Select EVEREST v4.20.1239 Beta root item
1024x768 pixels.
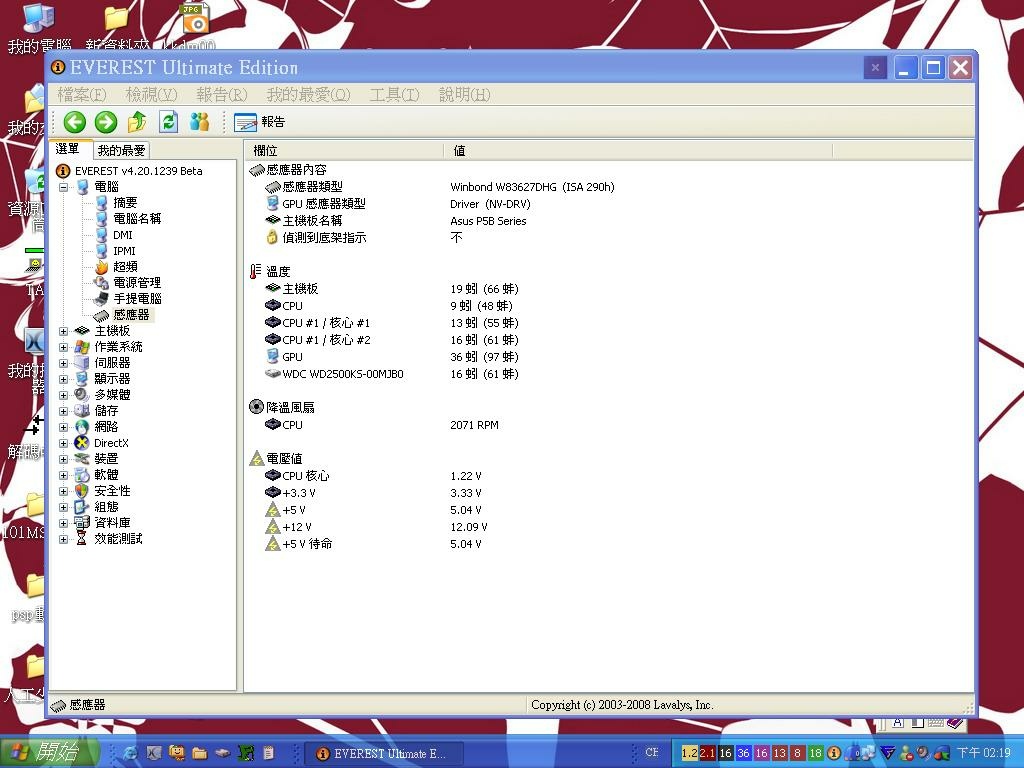click(x=138, y=171)
